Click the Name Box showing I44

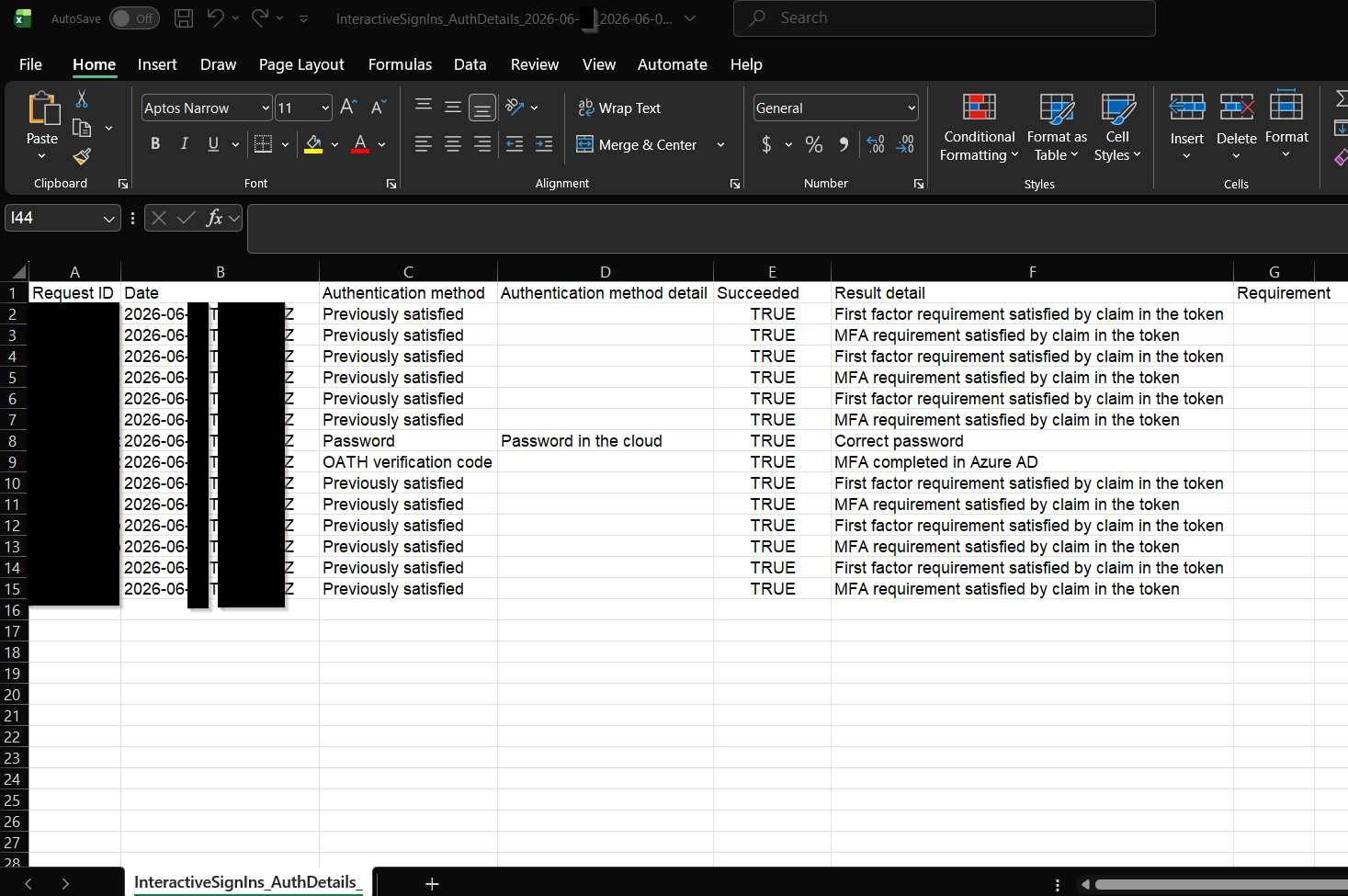click(62, 218)
